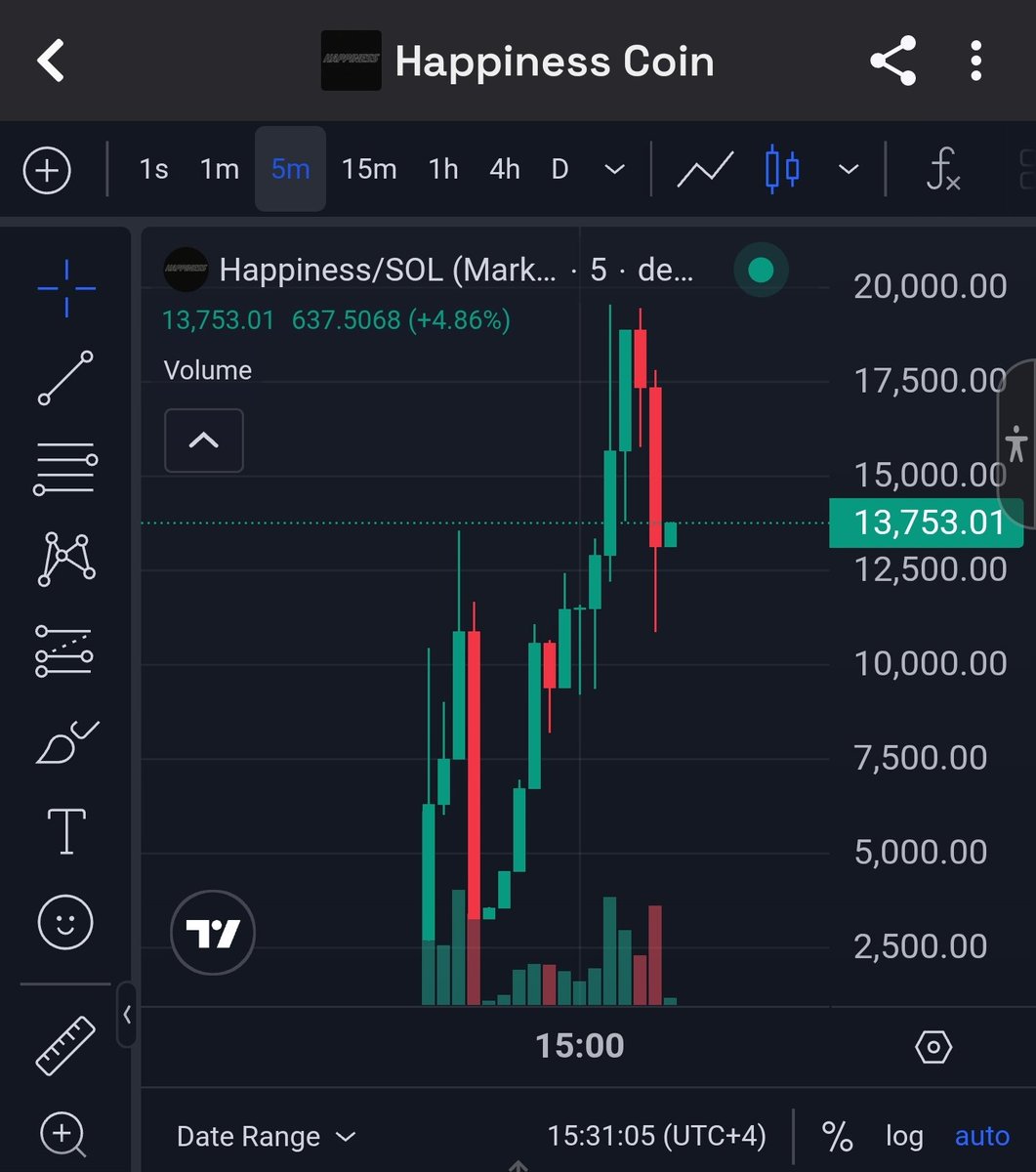Tap the 15:31:05 (UTC+4) timezone
This screenshot has height=1172, width=1036.
[x=656, y=1136]
